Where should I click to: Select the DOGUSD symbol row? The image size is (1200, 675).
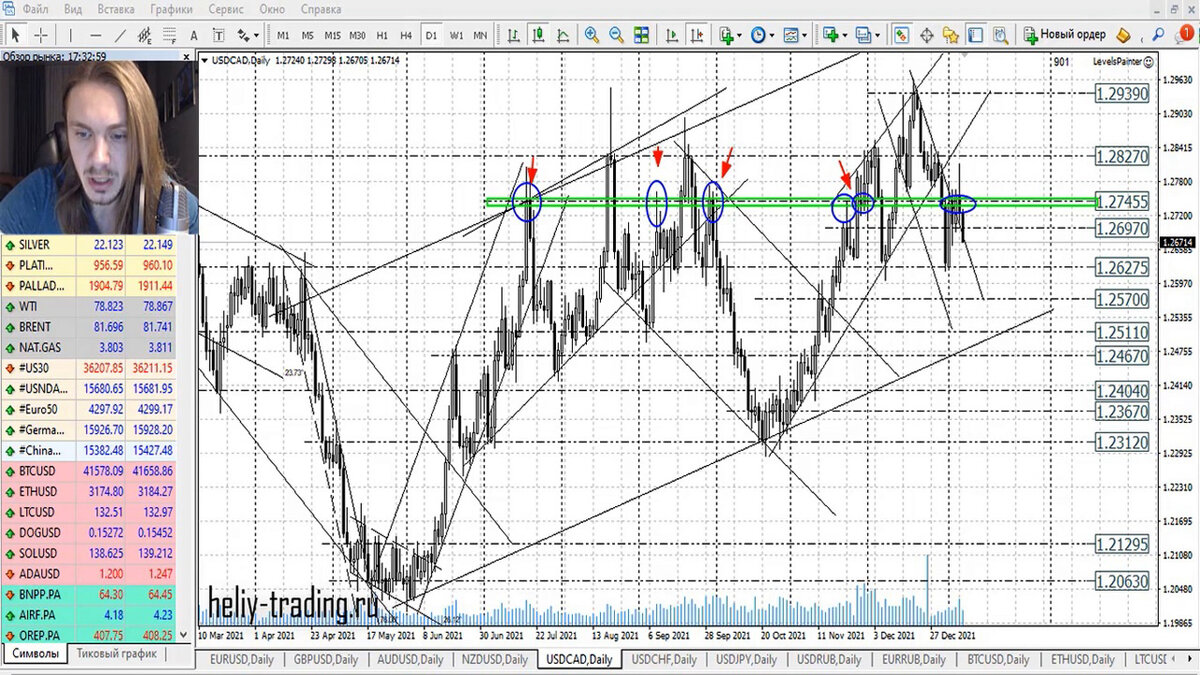click(88, 532)
